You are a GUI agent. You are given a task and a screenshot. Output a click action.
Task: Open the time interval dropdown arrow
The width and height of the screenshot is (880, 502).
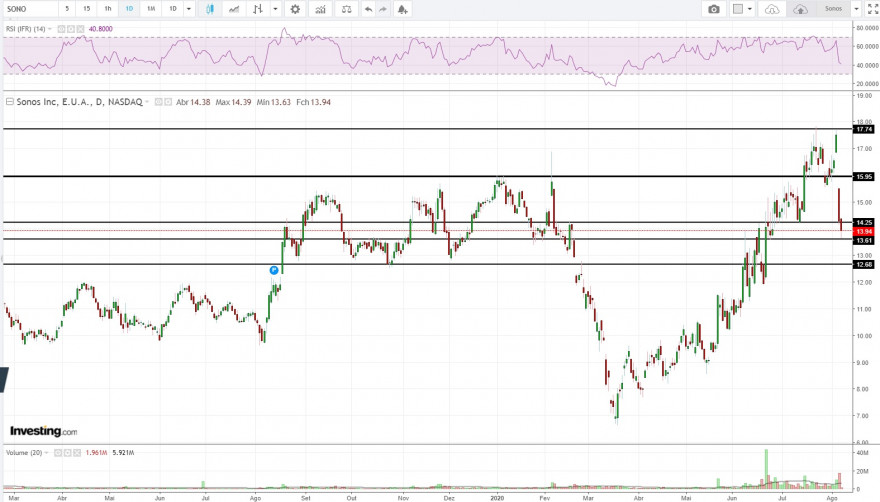(189, 9)
